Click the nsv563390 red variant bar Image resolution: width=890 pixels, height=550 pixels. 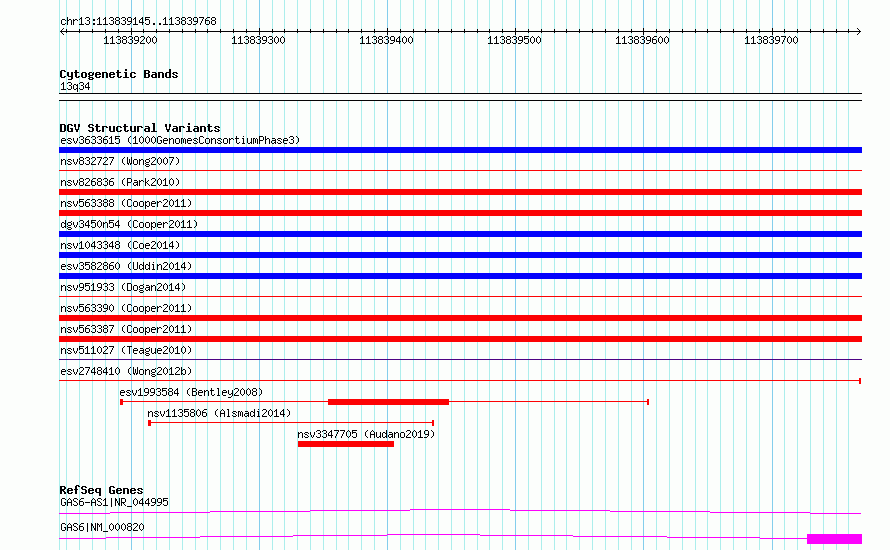click(460, 318)
